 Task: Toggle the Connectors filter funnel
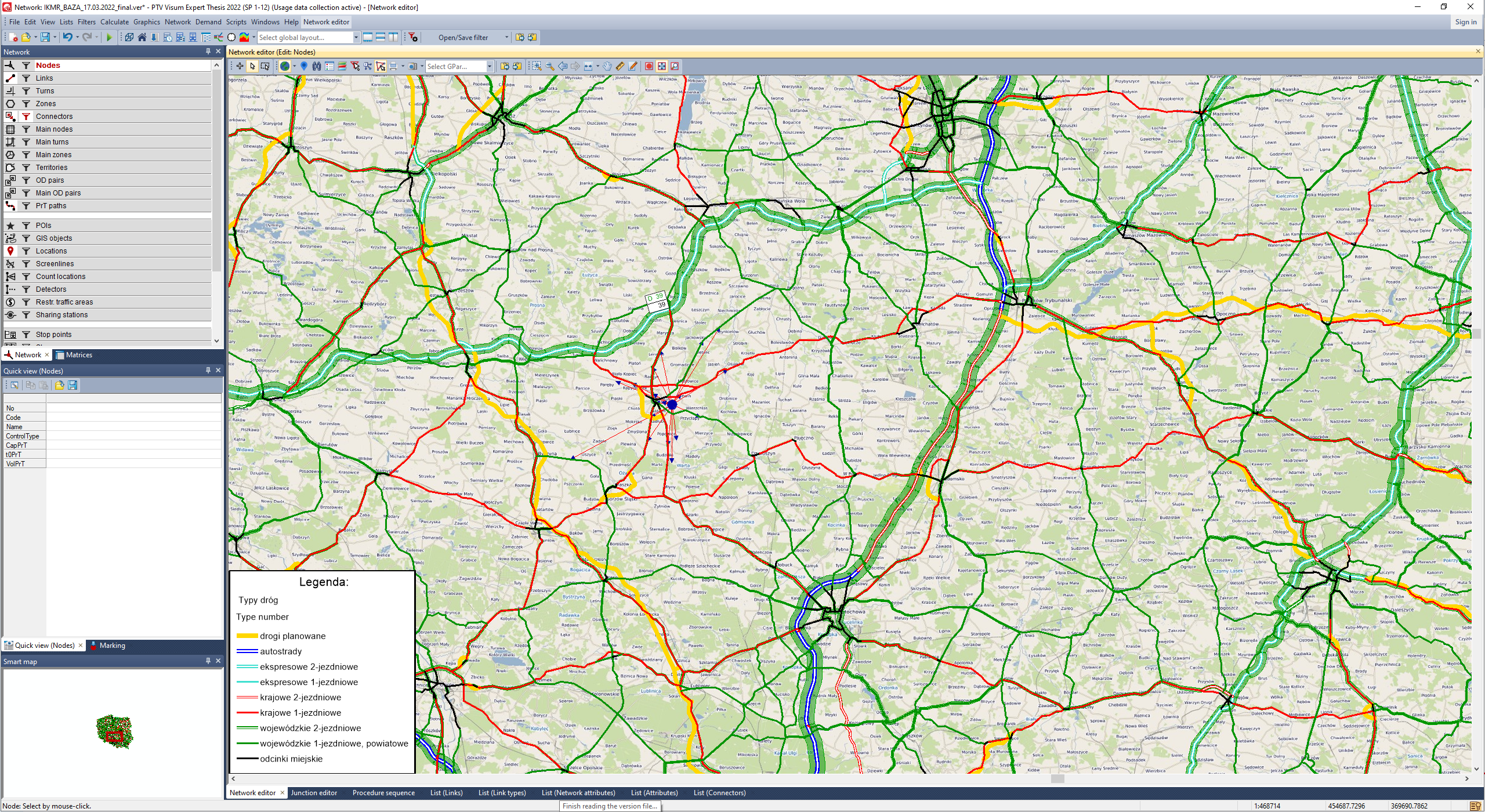26,117
